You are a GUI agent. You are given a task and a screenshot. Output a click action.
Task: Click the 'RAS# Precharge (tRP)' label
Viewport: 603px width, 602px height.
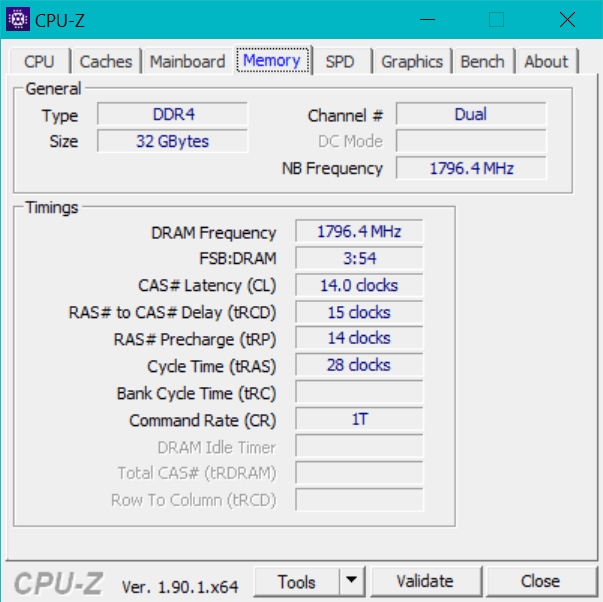pyautogui.click(x=195, y=340)
